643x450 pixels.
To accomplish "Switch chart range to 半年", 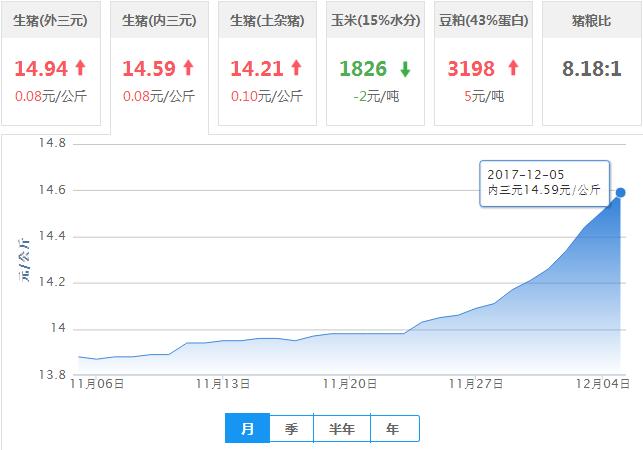I will (x=342, y=429).
